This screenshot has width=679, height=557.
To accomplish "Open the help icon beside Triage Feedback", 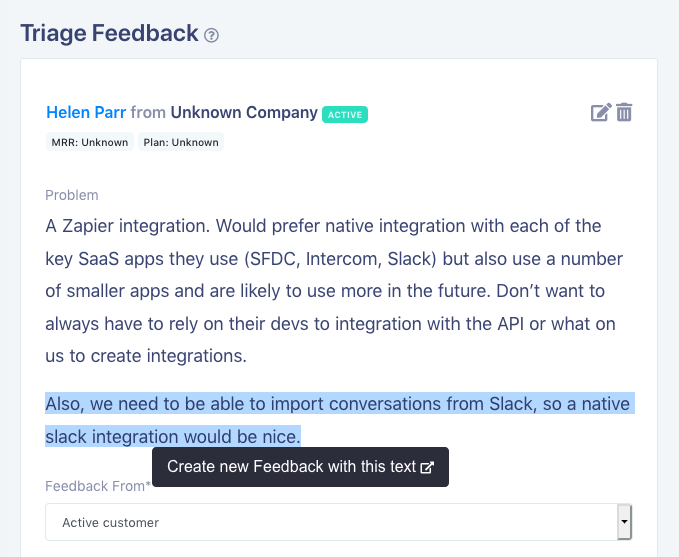I will pyautogui.click(x=211, y=35).
